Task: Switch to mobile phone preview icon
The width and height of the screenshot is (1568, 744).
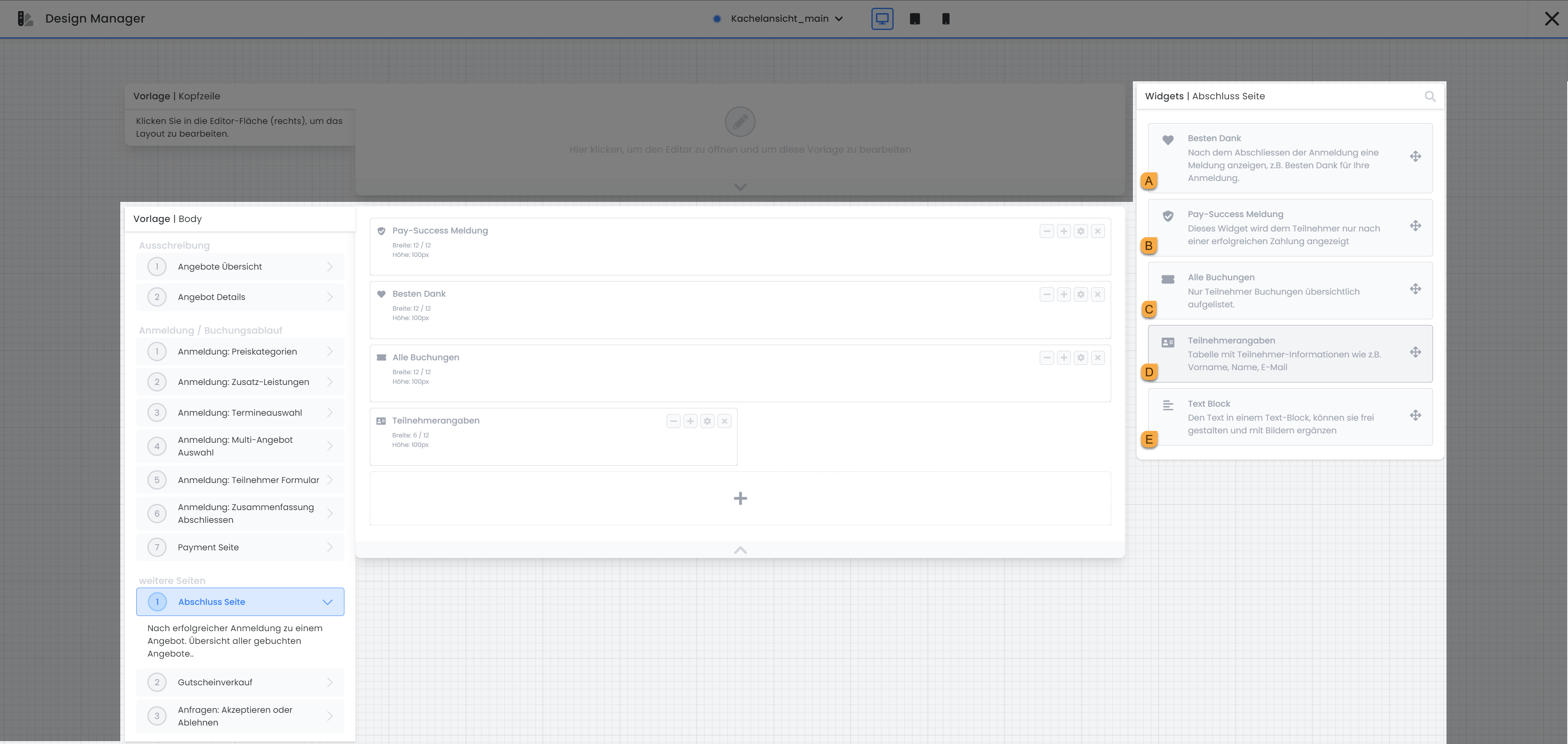Action: 945,19
